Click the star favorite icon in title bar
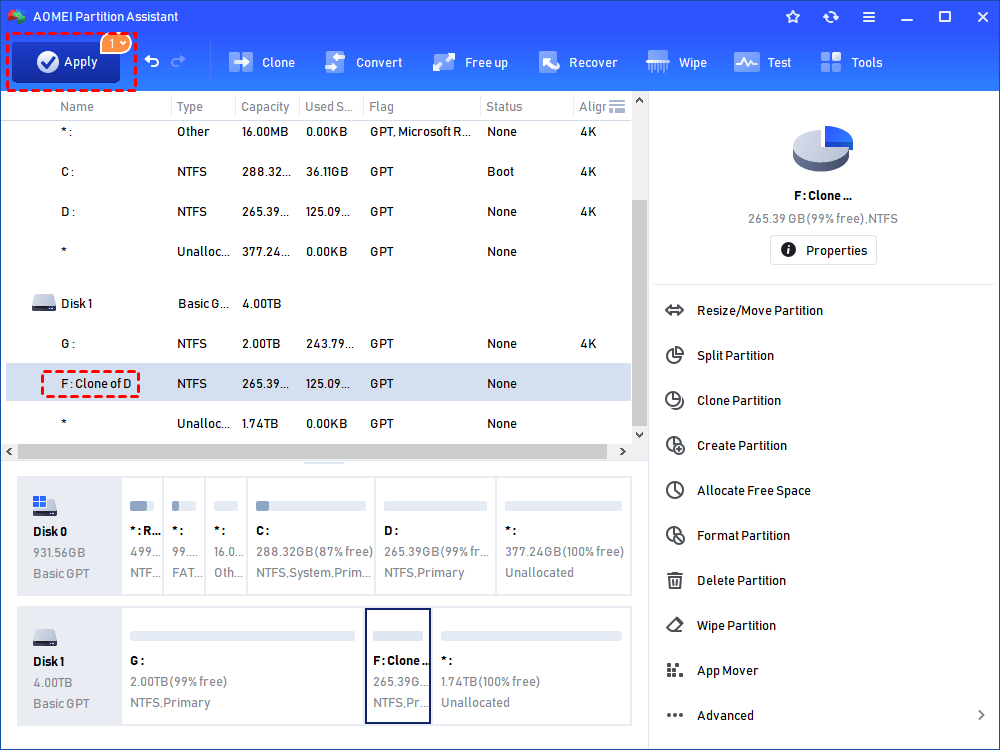This screenshot has height=750, width=1000. point(793,17)
